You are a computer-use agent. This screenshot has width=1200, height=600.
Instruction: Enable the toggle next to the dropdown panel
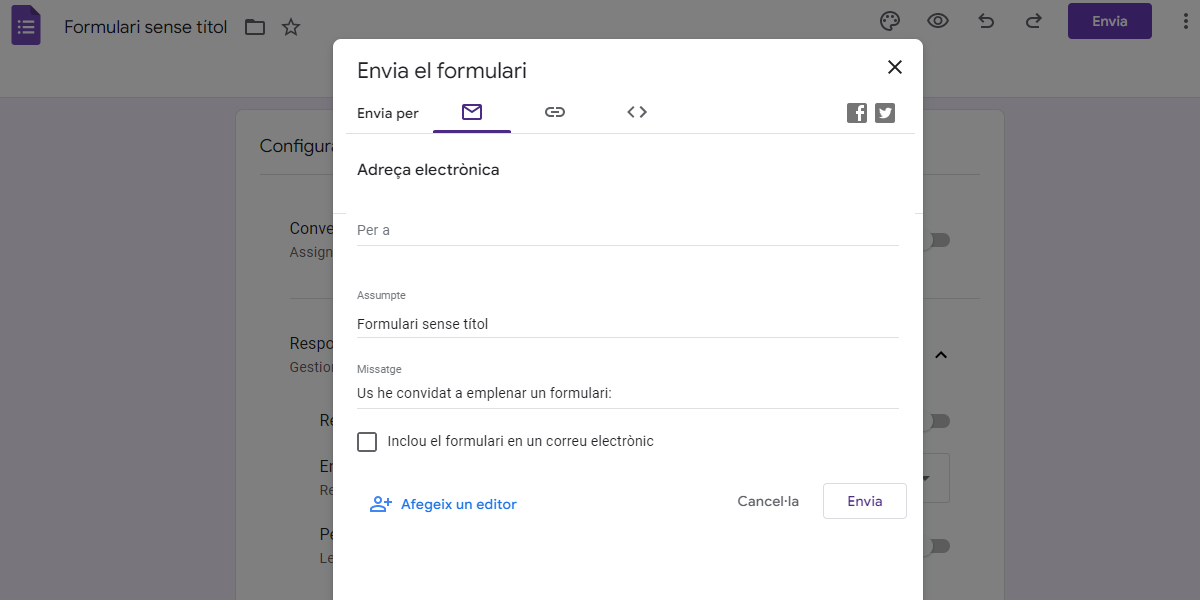(938, 421)
